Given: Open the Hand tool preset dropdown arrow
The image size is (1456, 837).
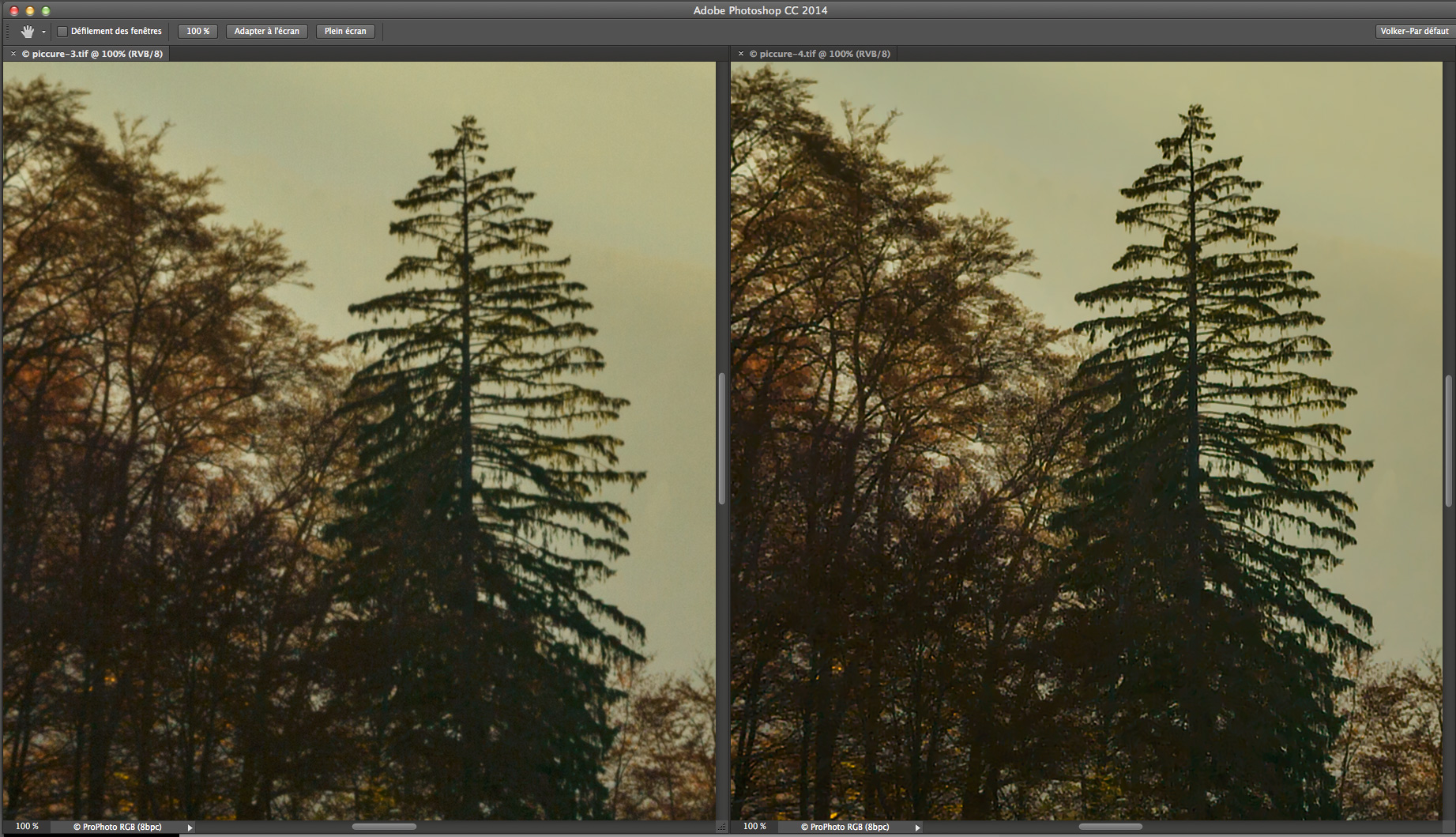Looking at the screenshot, I should [43, 32].
